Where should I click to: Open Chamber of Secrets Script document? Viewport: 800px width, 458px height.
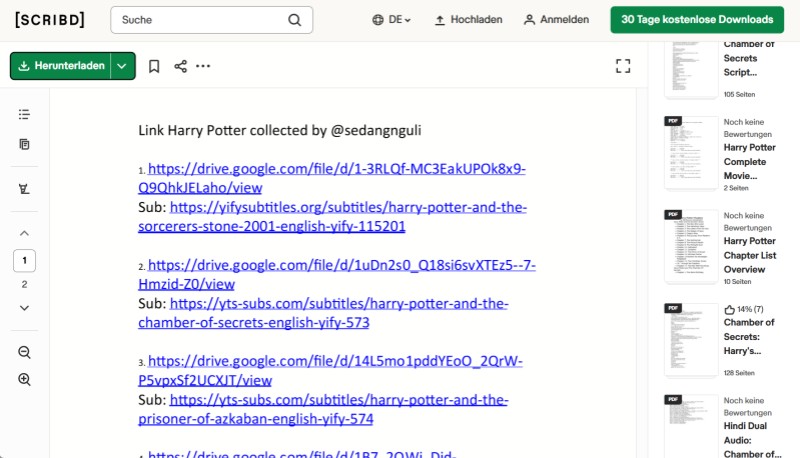pos(749,58)
